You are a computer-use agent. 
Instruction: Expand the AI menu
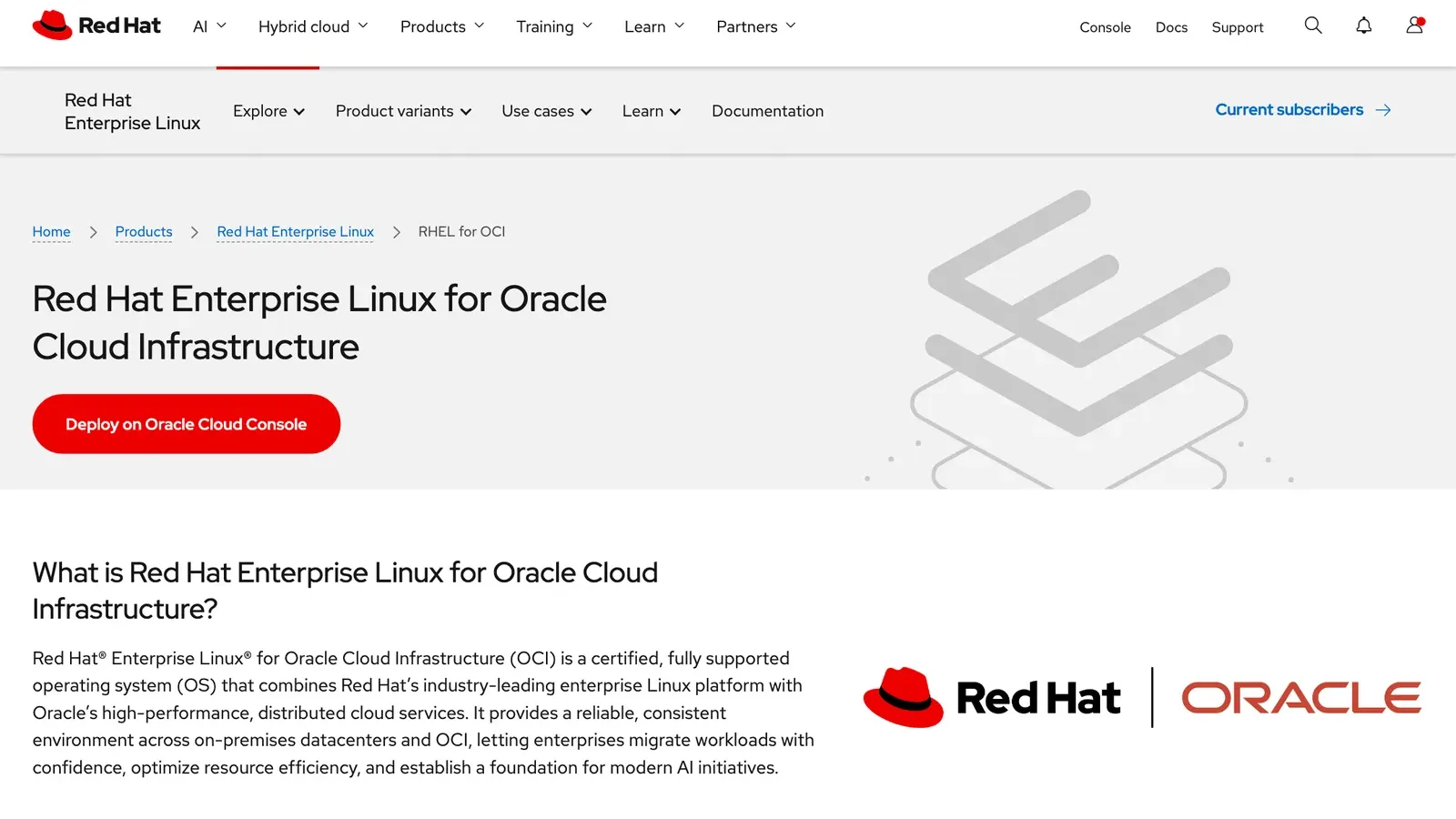(209, 26)
